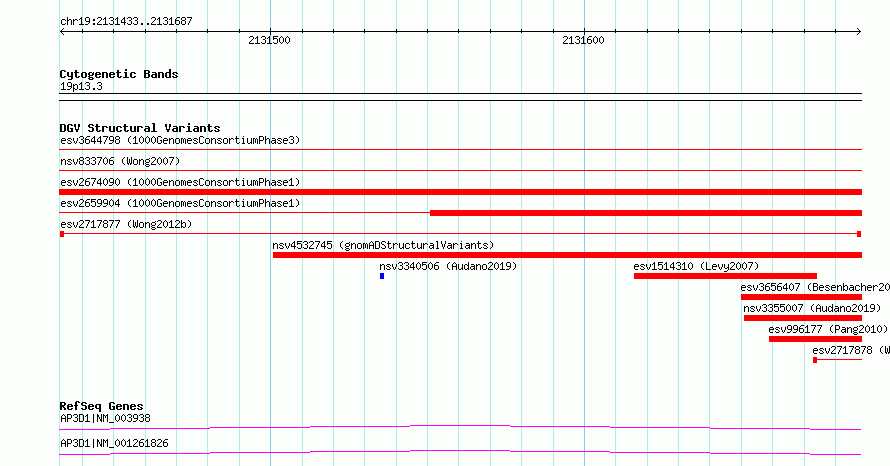Click nsv3355007 (Audano2019) label
This screenshot has height=466, width=890.
pos(812,308)
